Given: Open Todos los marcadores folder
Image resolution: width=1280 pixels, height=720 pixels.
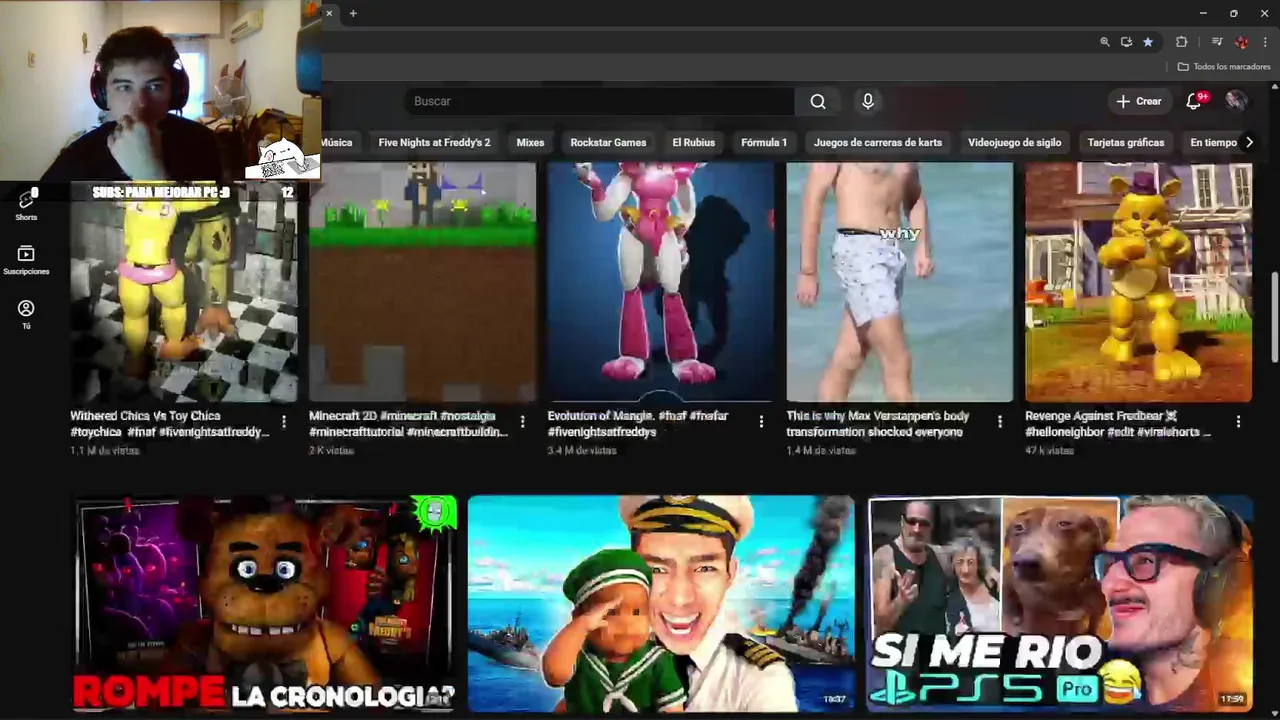Looking at the screenshot, I should pyautogui.click(x=1224, y=66).
